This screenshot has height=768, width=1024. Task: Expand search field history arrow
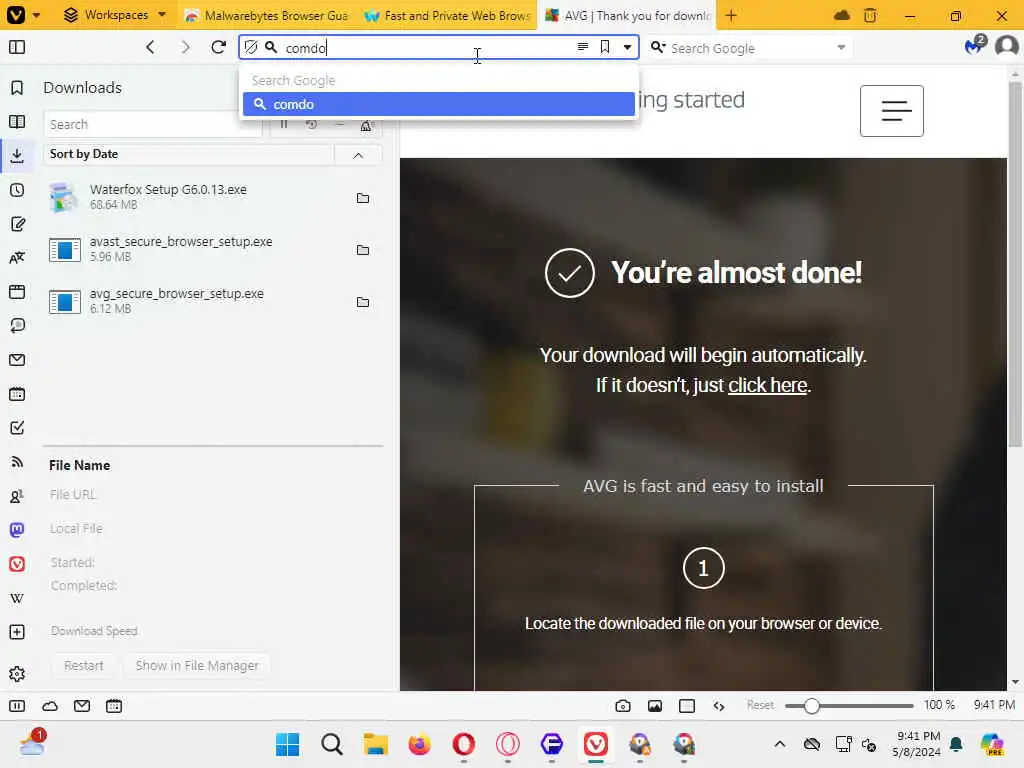[x=841, y=48]
